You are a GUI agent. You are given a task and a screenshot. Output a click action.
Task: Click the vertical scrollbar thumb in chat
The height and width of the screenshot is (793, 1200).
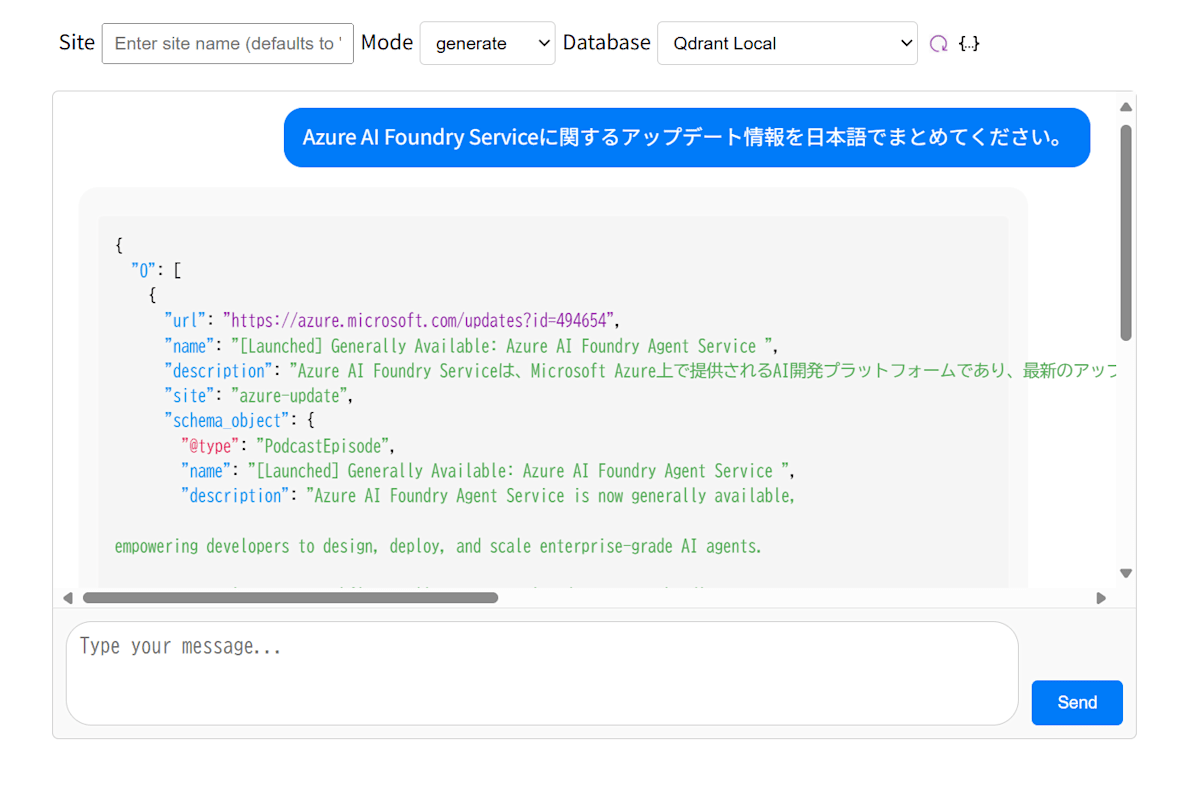pyautogui.click(x=1126, y=232)
